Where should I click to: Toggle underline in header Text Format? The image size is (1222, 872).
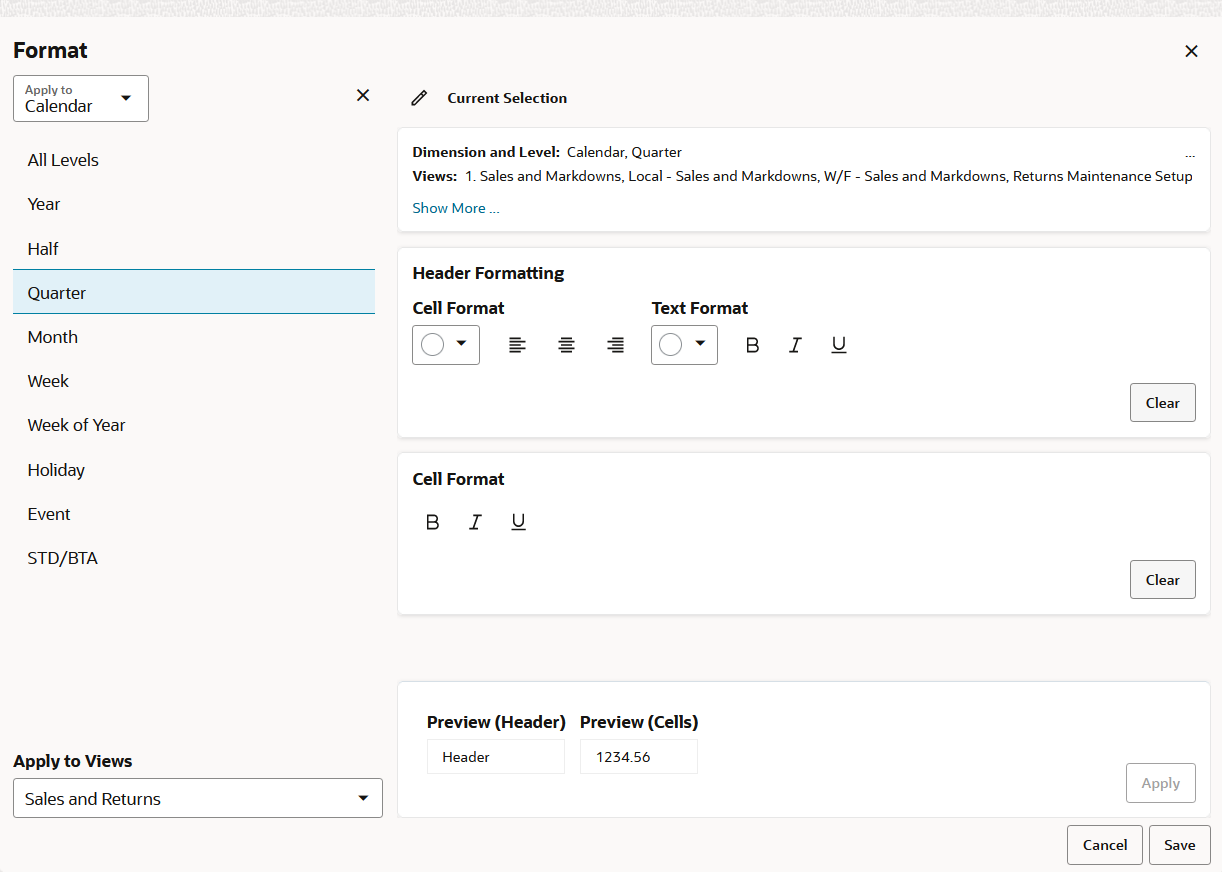click(839, 345)
